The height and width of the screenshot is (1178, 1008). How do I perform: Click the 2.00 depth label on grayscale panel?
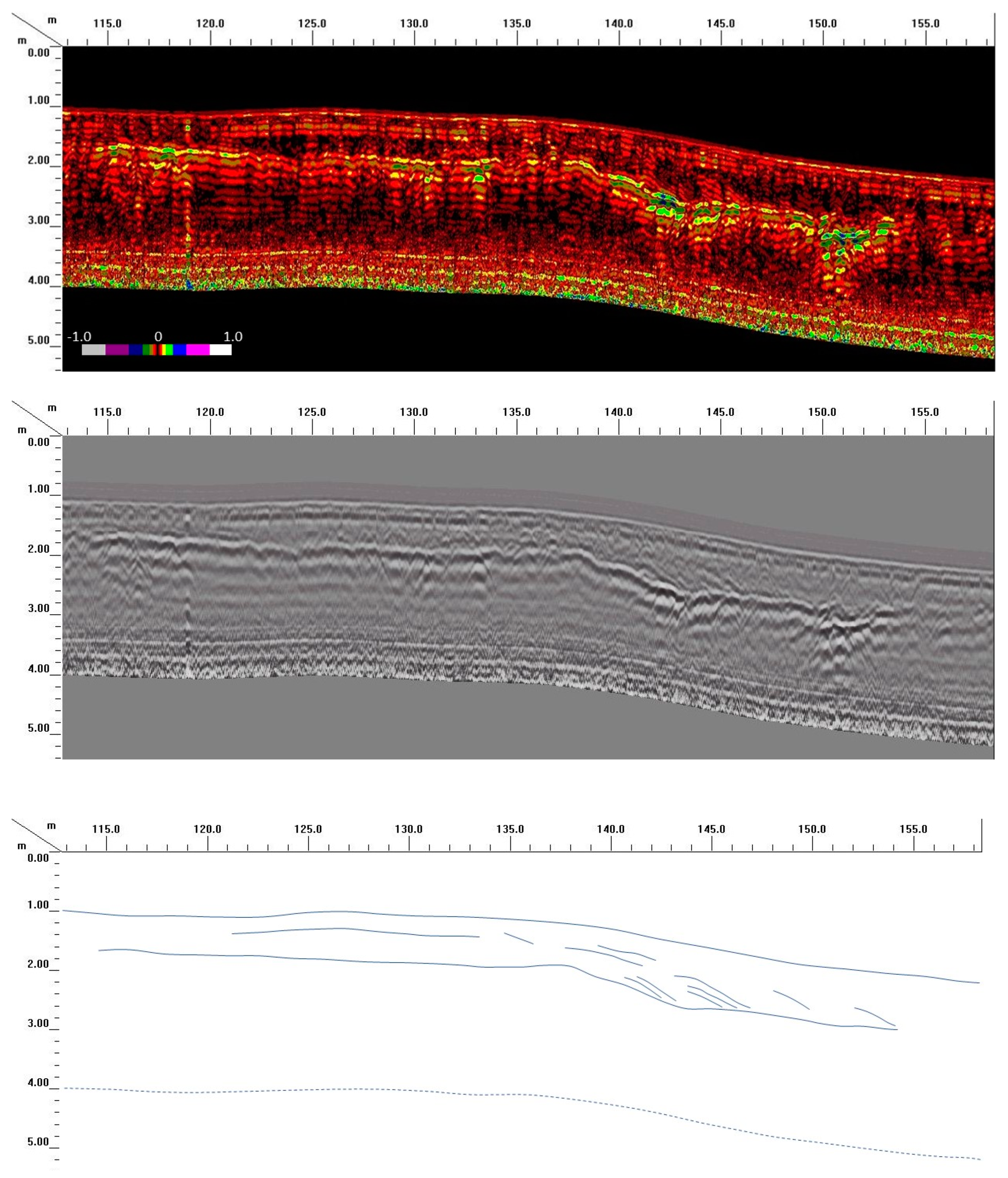point(39,549)
